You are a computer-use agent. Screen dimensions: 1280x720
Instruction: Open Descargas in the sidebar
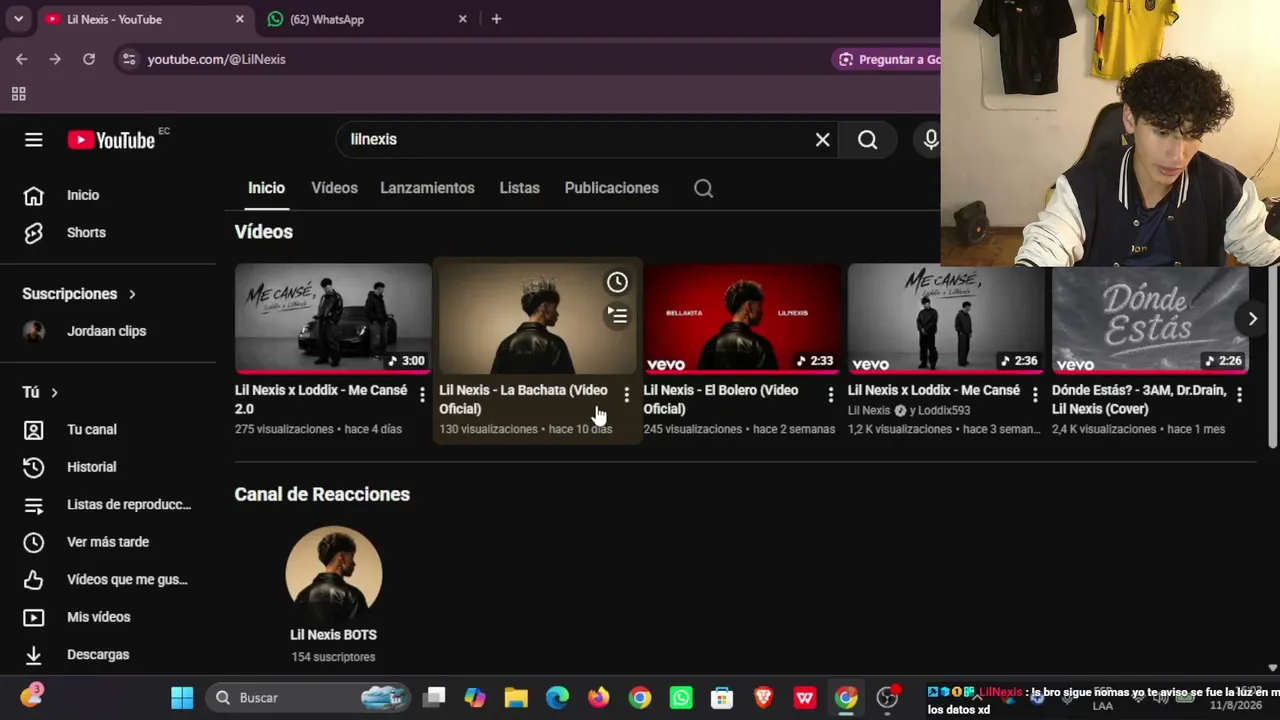[108, 654]
